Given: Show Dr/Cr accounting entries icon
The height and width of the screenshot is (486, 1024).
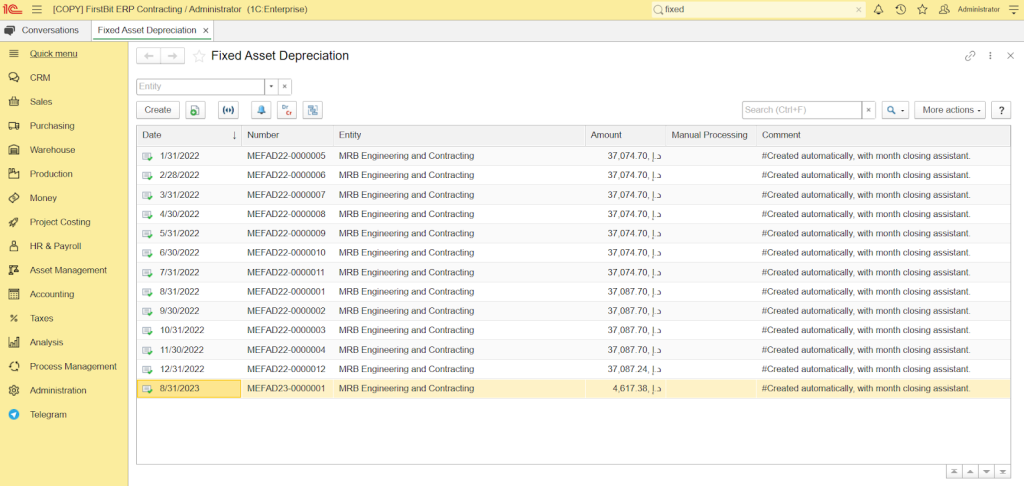Looking at the screenshot, I should click(287, 110).
